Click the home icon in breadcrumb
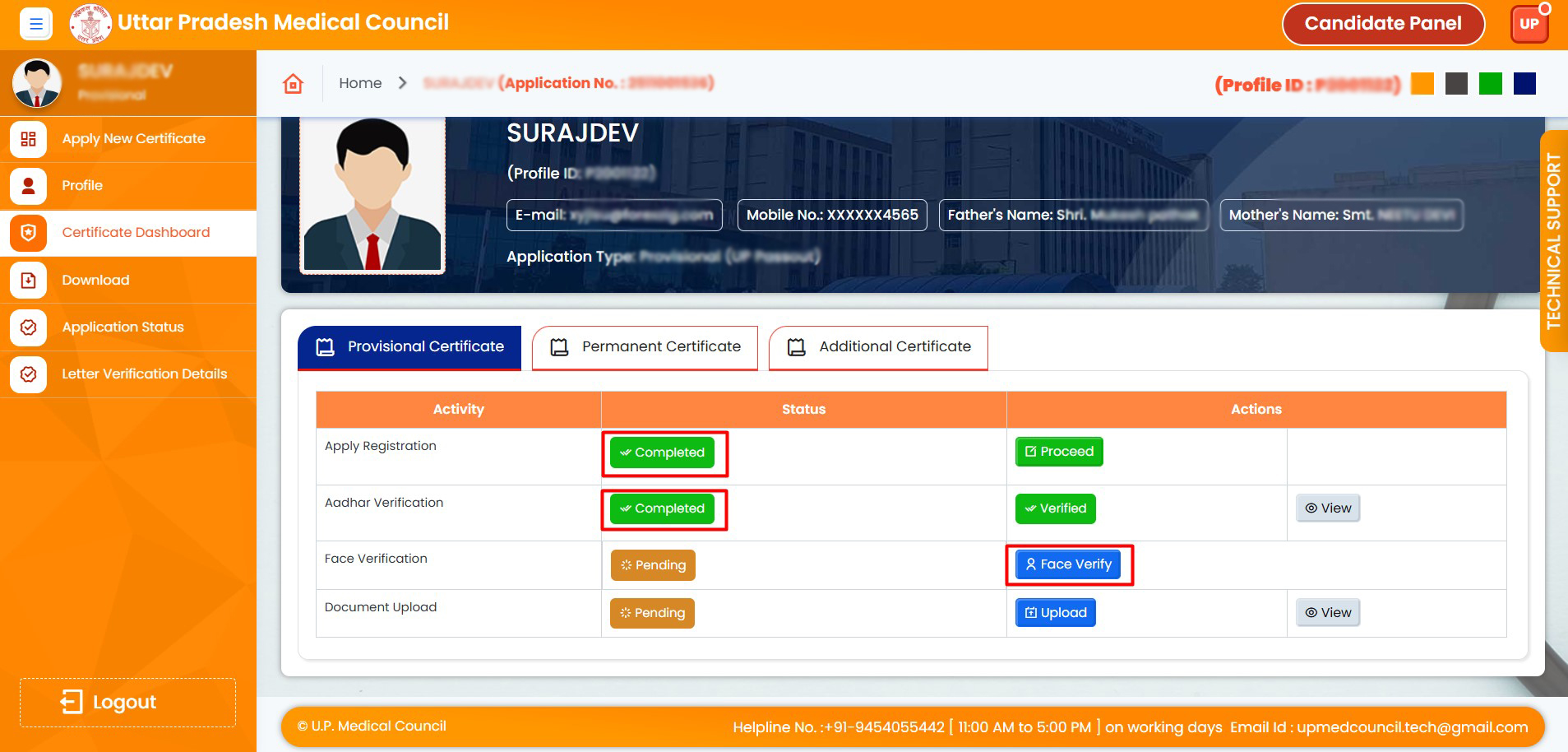1568x752 pixels. (293, 83)
